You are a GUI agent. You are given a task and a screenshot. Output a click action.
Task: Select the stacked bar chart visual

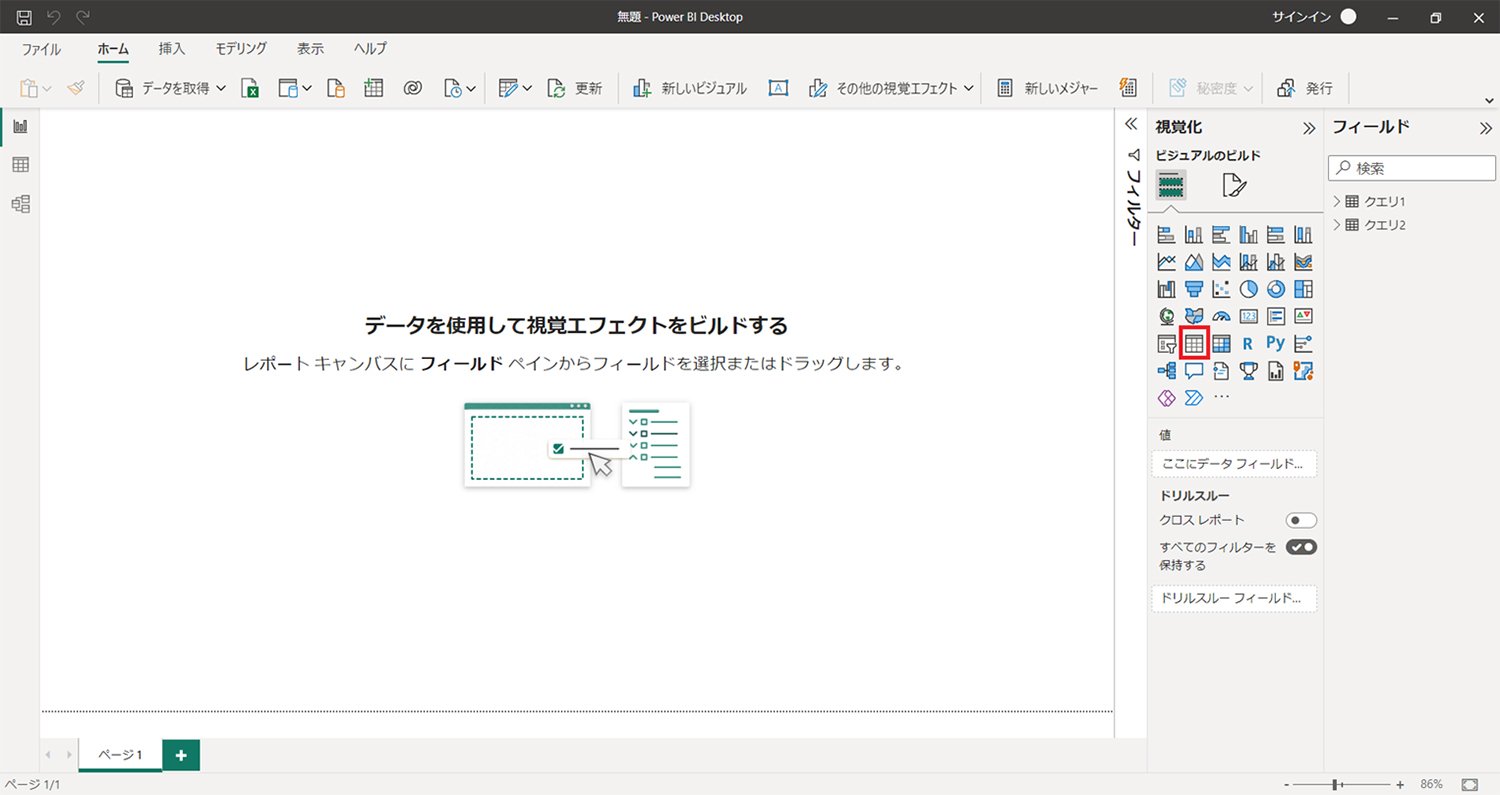pyautogui.click(x=1166, y=235)
